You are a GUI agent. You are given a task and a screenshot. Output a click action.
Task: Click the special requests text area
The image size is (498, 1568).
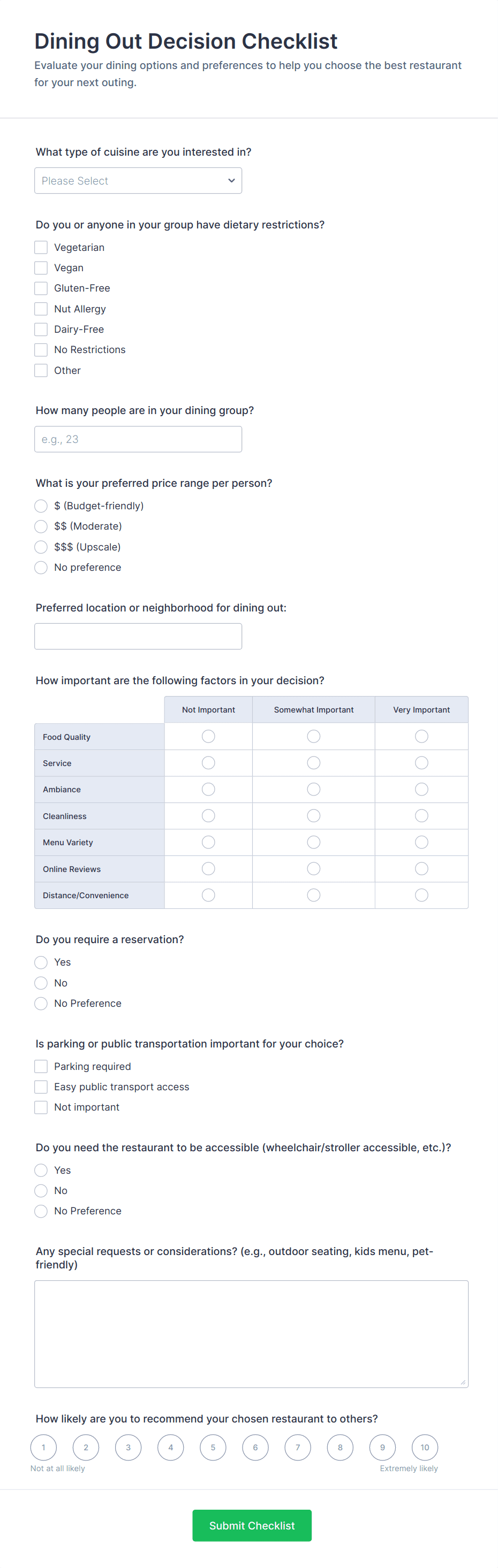(251, 1333)
